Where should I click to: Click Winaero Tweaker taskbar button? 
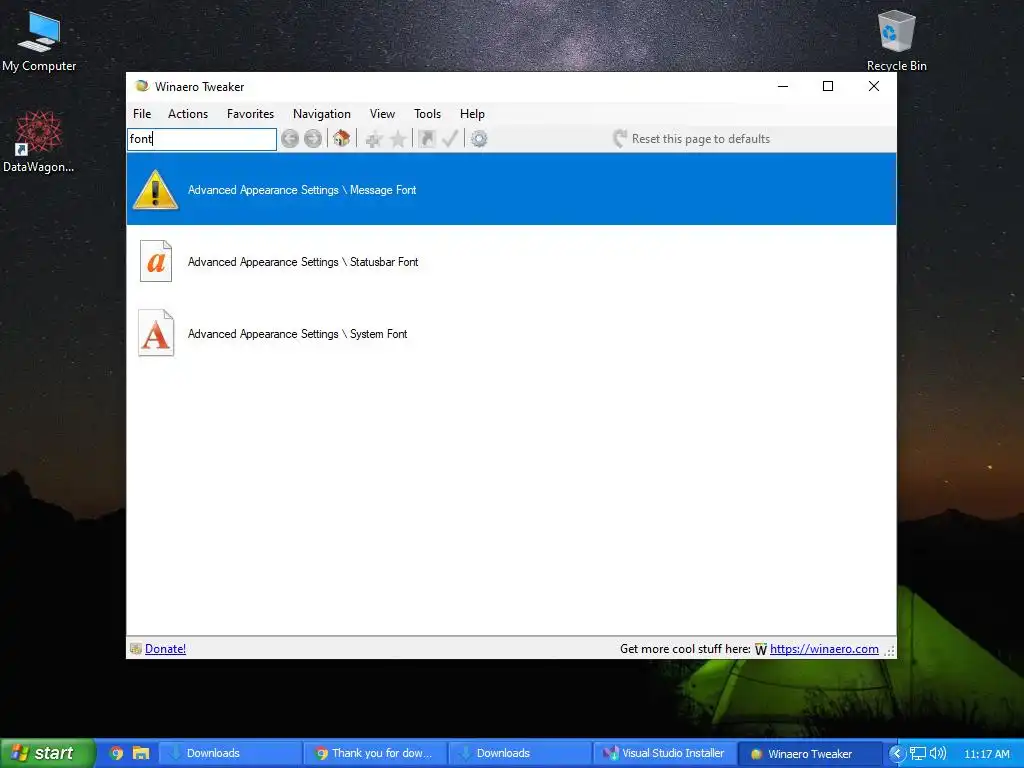pyautogui.click(x=810, y=753)
